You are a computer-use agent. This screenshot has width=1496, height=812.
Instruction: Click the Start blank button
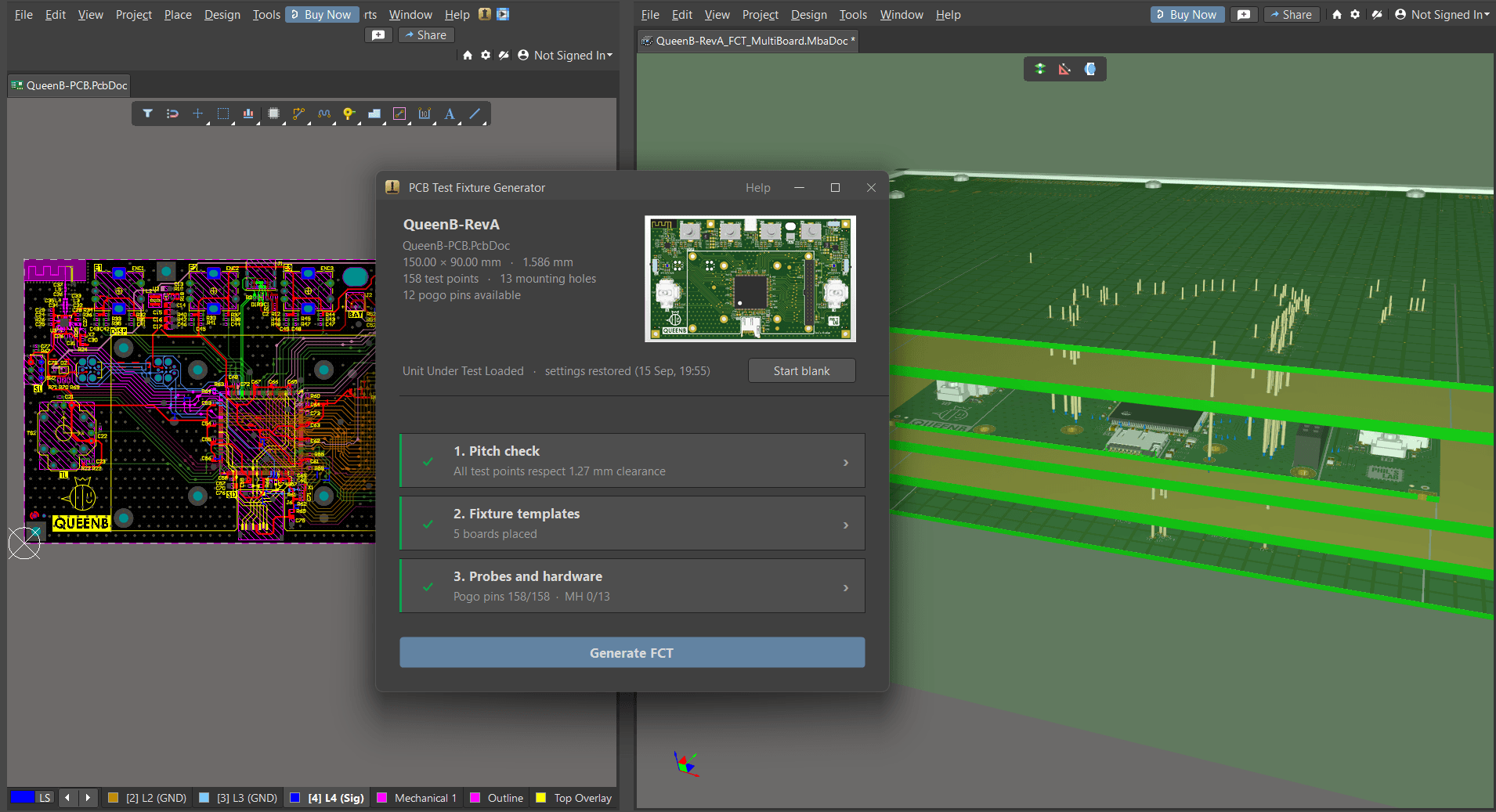802,370
